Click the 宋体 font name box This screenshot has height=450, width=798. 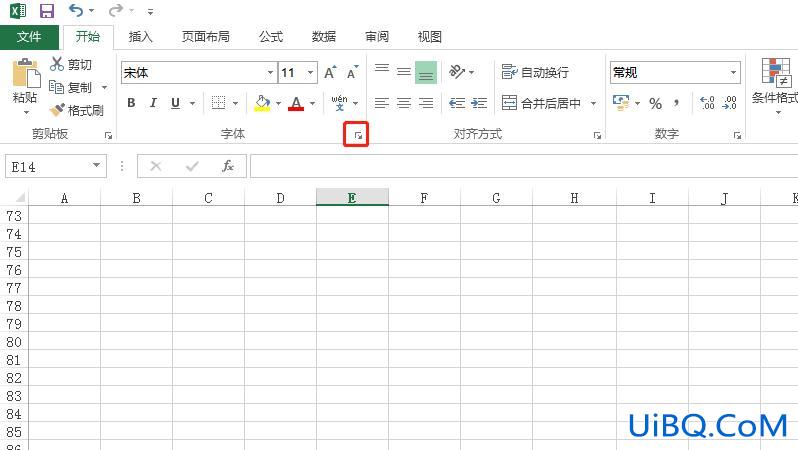(x=194, y=73)
